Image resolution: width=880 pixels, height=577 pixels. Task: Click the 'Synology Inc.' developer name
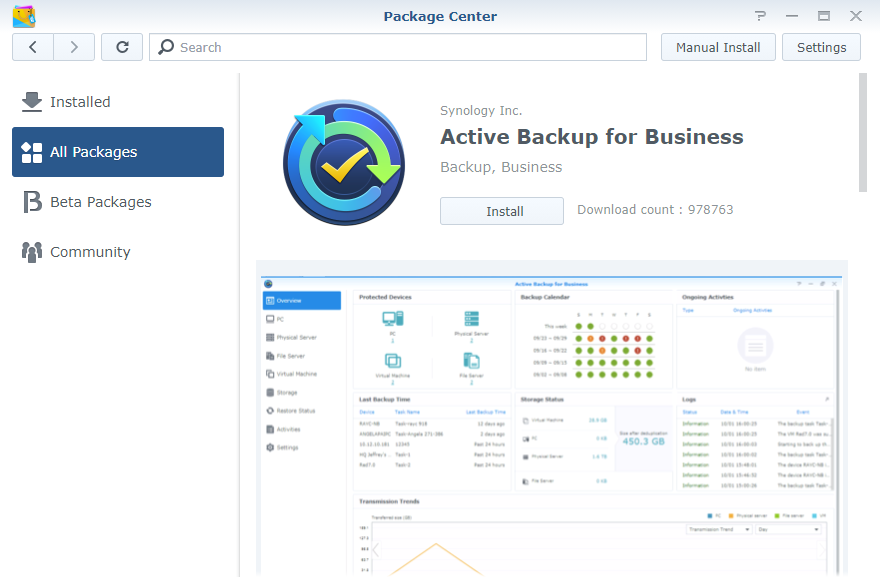(481, 111)
